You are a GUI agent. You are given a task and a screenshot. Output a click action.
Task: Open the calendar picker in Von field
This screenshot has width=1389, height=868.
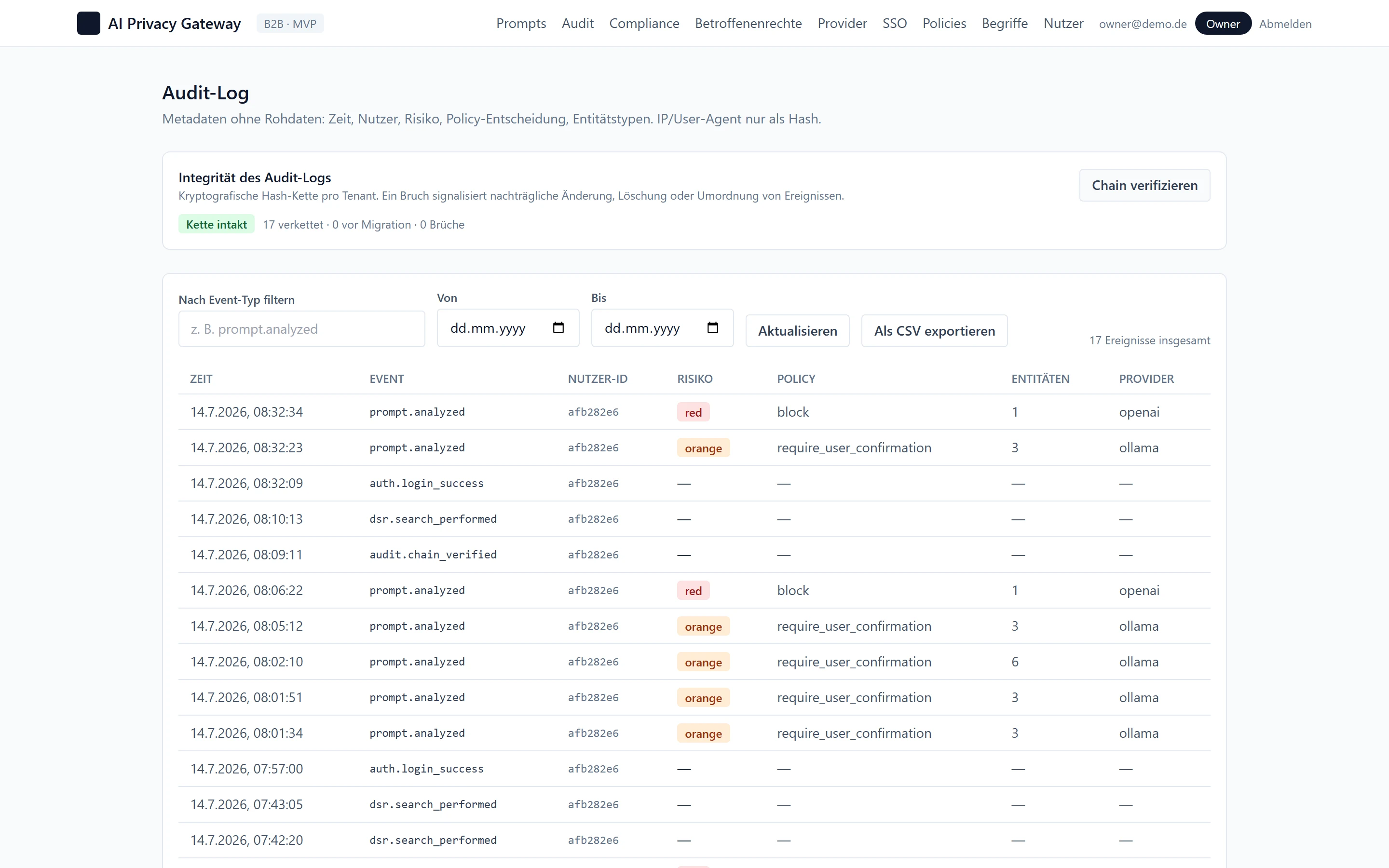[558, 328]
